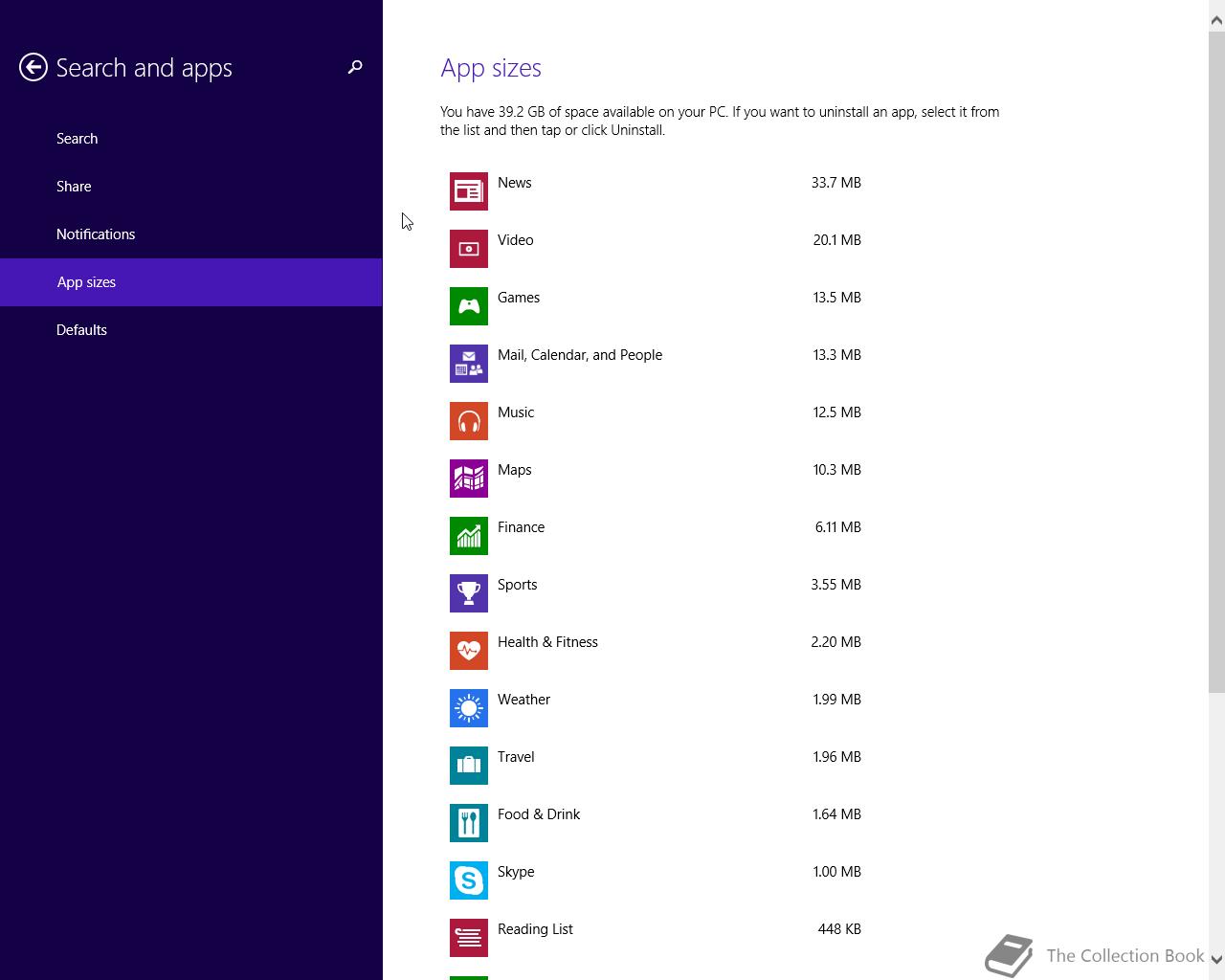Click the 6.11 MB size value
Image resolution: width=1225 pixels, height=980 pixels.
[x=838, y=527]
